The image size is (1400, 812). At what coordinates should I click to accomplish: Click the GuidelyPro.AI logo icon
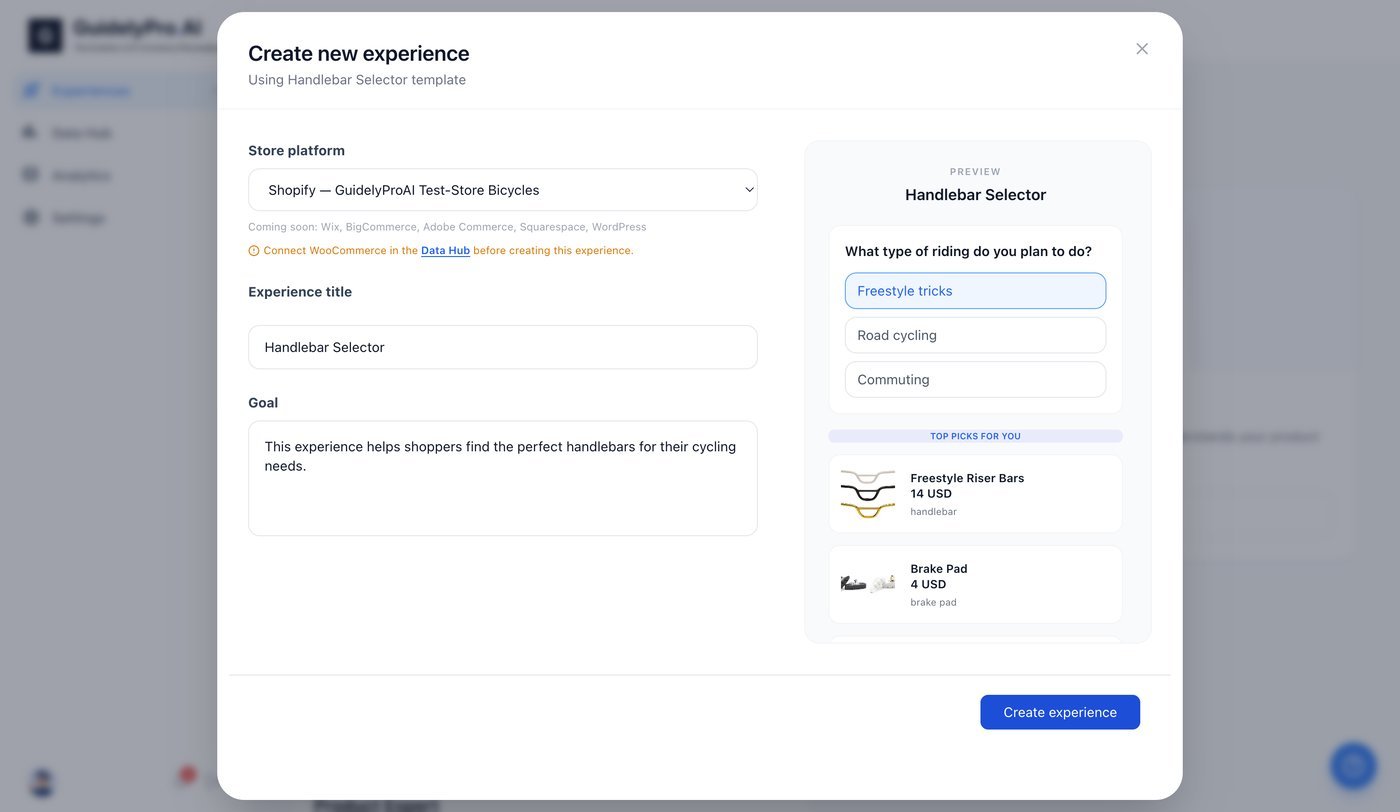point(45,35)
